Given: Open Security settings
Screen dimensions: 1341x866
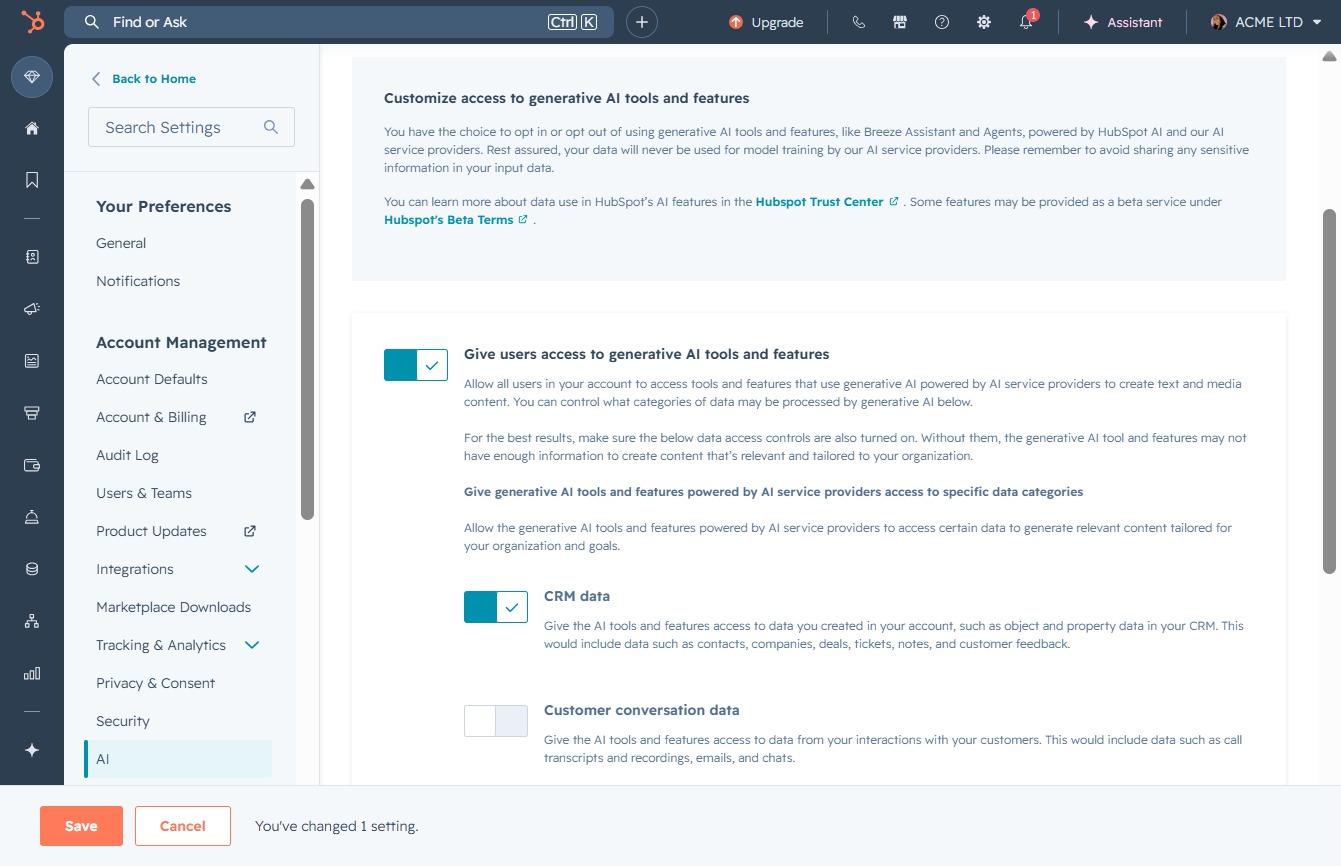Looking at the screenshot, I should click(123, 721).
